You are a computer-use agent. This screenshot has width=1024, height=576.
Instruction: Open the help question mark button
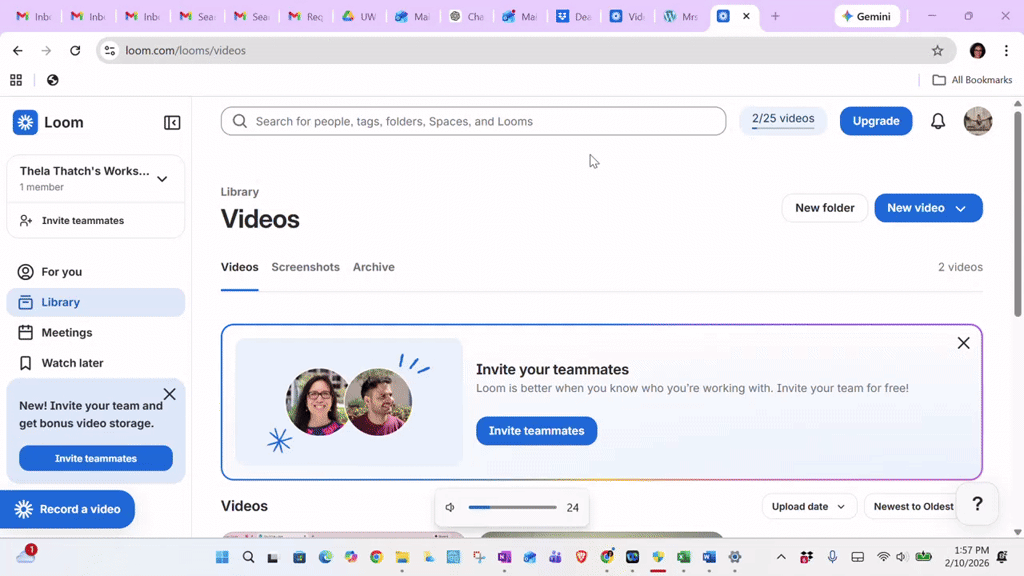(977, 504)
